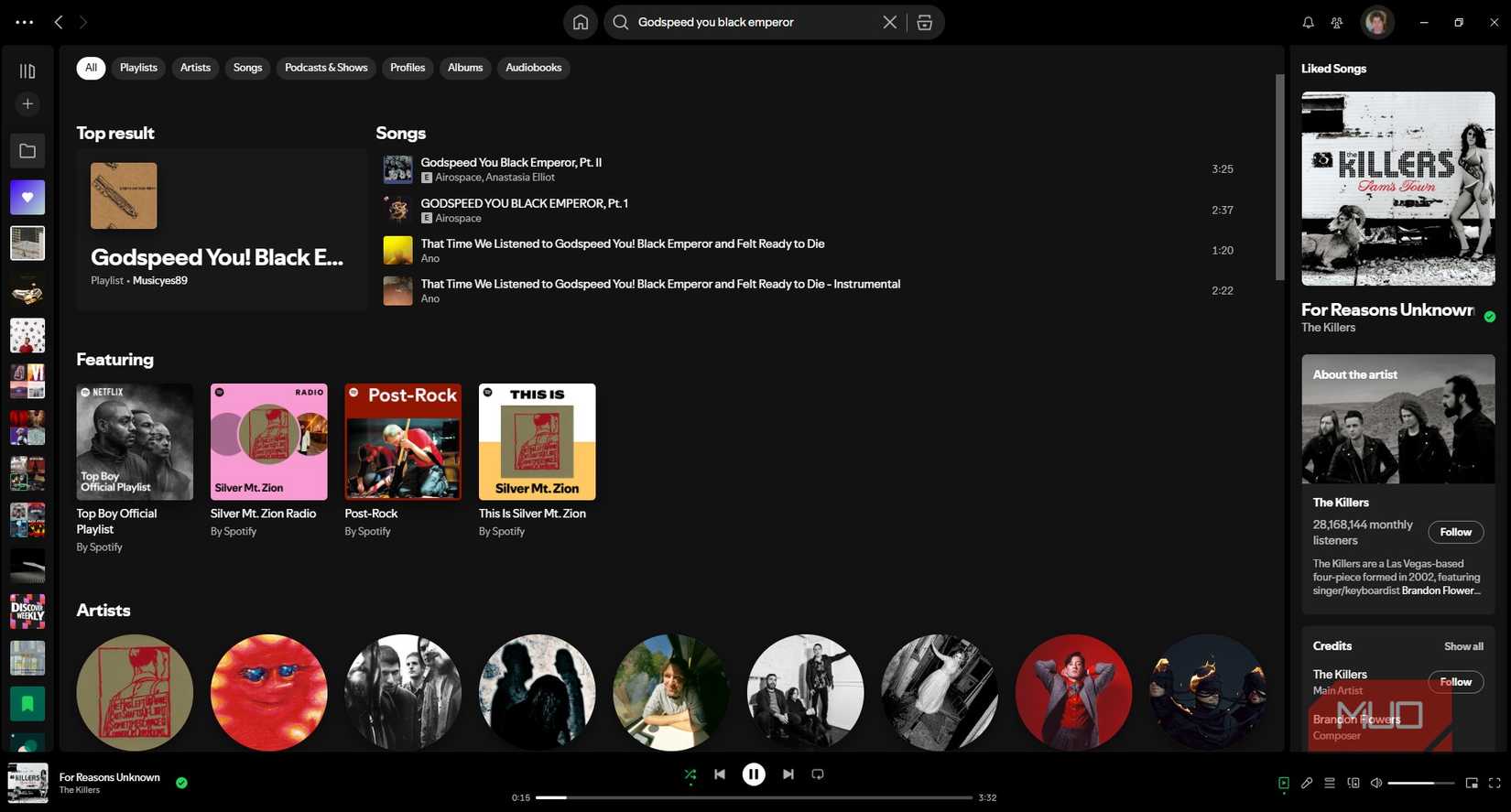The height and width of the screenshot is (812, 1511).
Task: Open the notifications bell
Action: click(x=1308, y=22)
